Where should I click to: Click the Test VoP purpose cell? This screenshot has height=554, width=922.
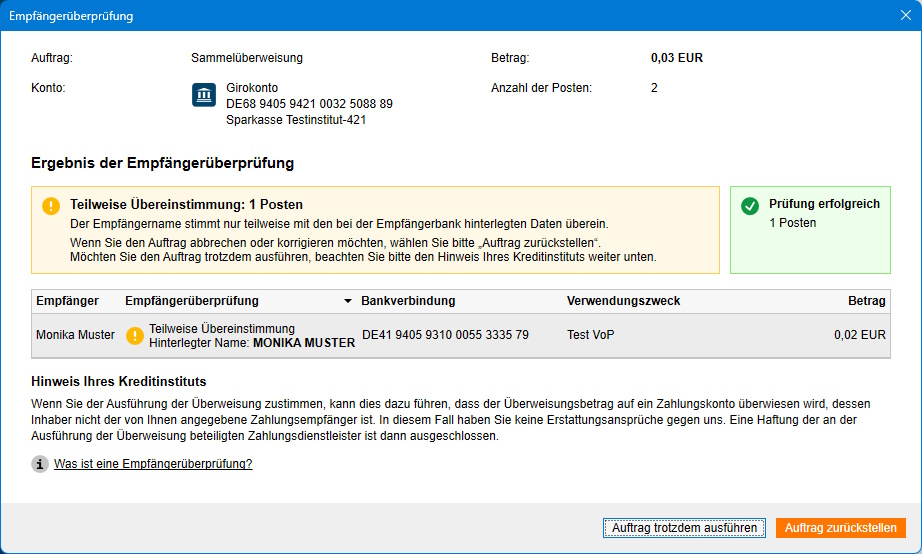point(590,335)
